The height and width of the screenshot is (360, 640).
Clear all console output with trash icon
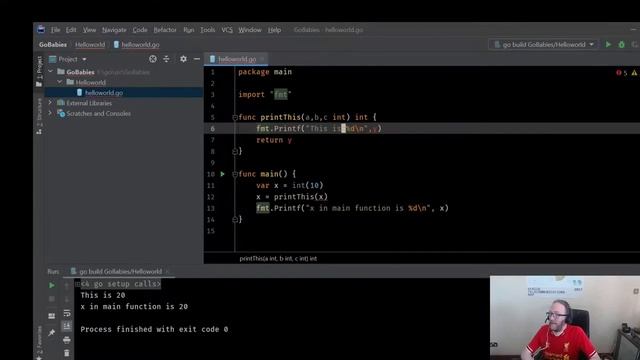click(x=67, y=353)
